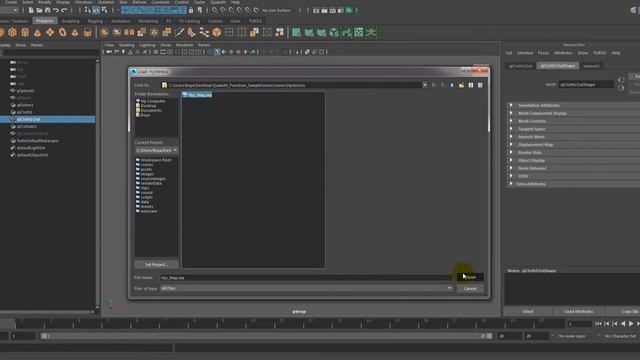Click the first magnet snap icon
The height and width of the screenshot is (360, 640).
(215, 10)
